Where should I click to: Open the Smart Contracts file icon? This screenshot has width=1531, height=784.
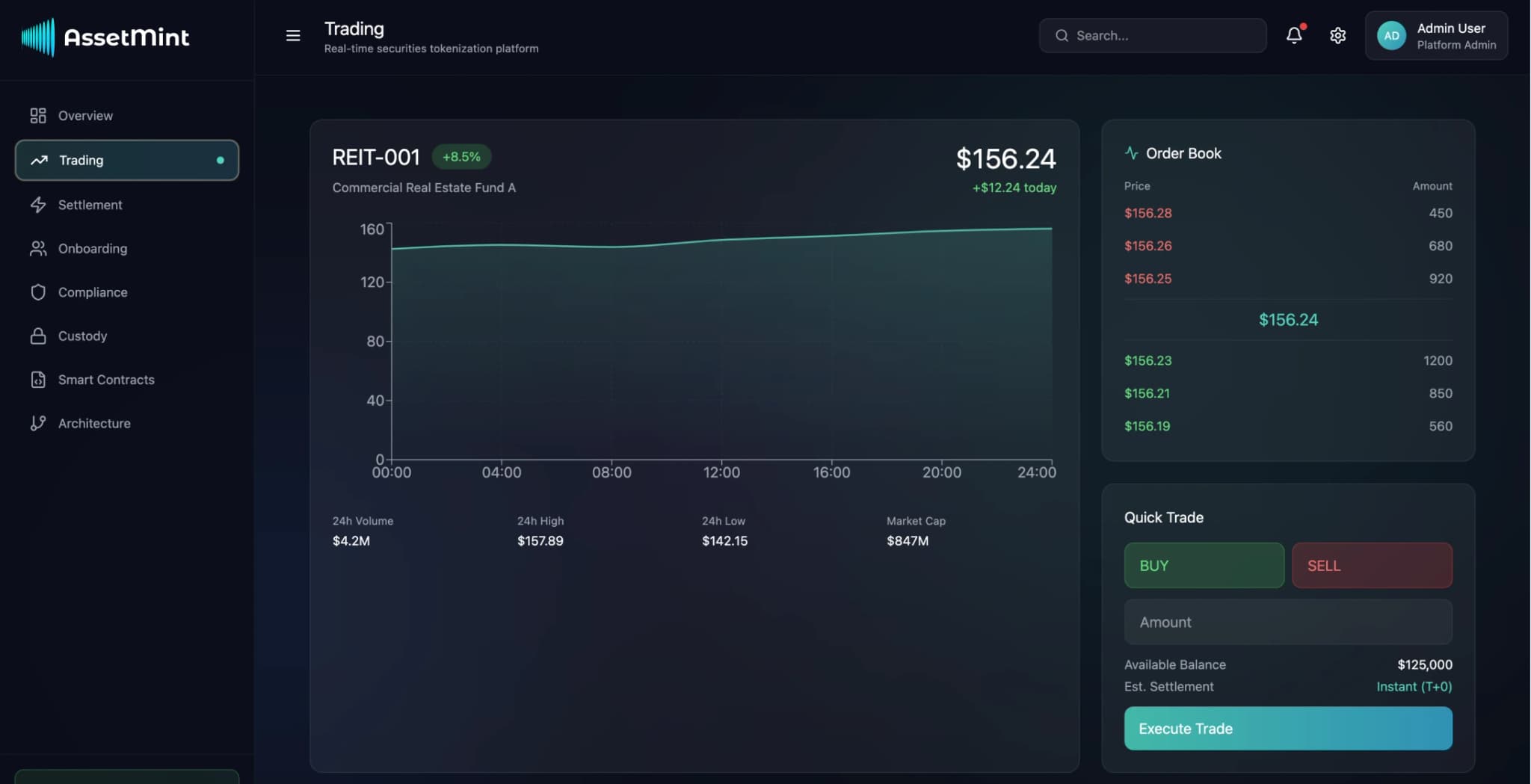38,379
